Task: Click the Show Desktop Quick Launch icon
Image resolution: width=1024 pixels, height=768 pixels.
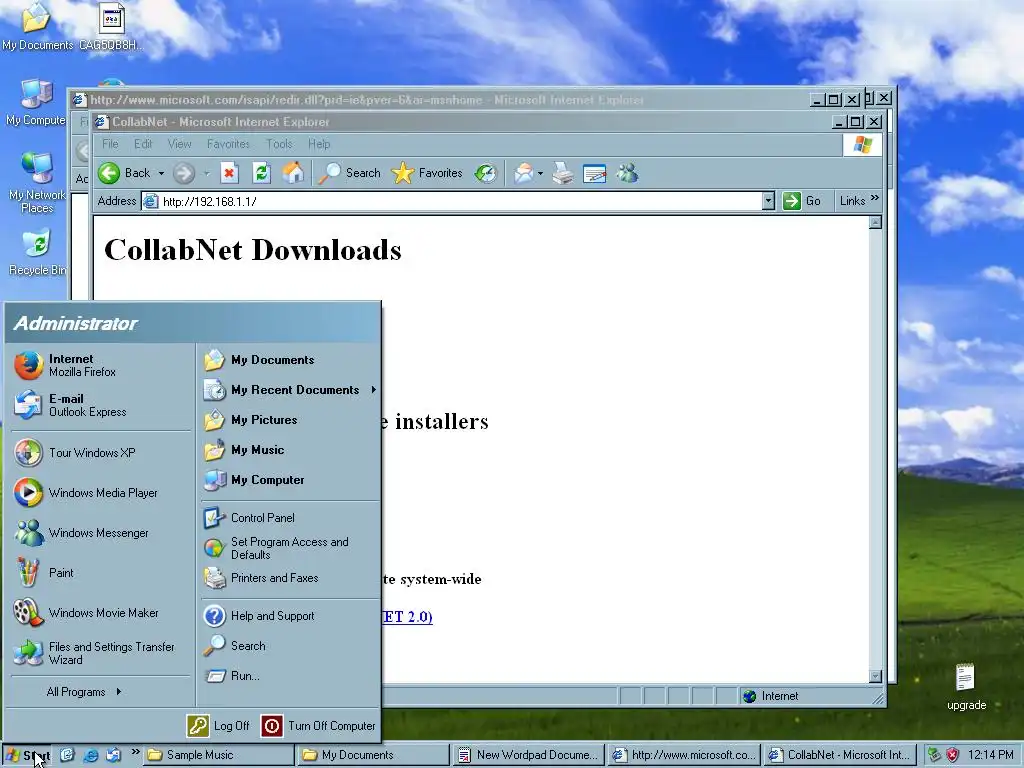Action: tap(67, 755)
